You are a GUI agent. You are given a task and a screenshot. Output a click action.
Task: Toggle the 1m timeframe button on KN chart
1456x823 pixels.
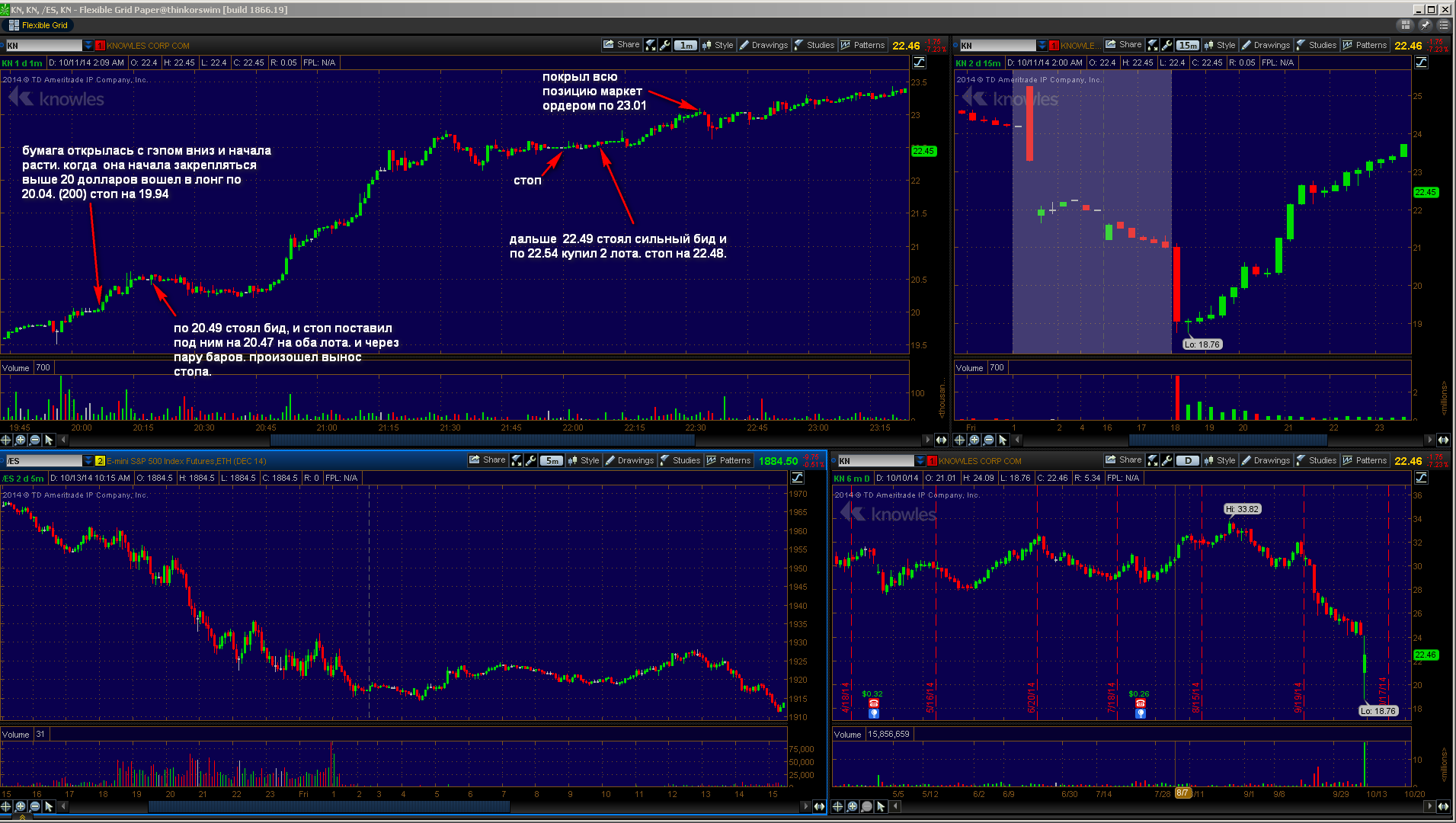tap(686, 45)
